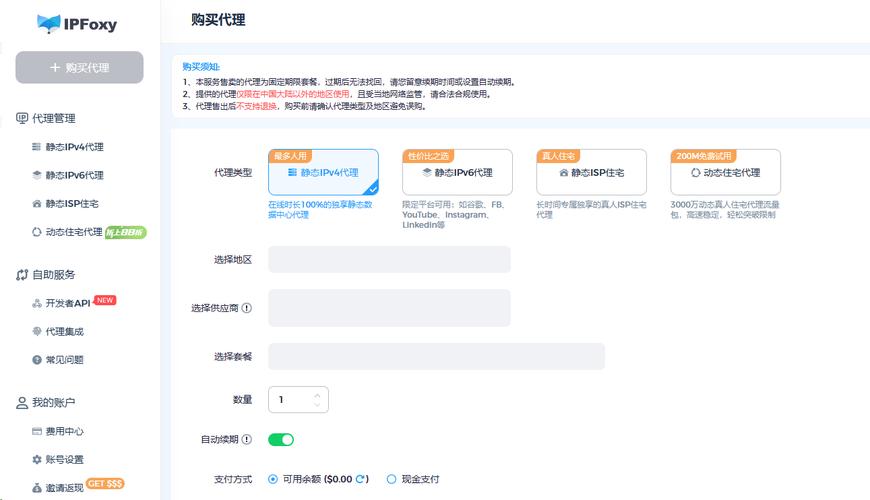The width and height of the screenshot is (870, 500).
Task: Click the 费用中心 card icon
Action: coord(37,431)
